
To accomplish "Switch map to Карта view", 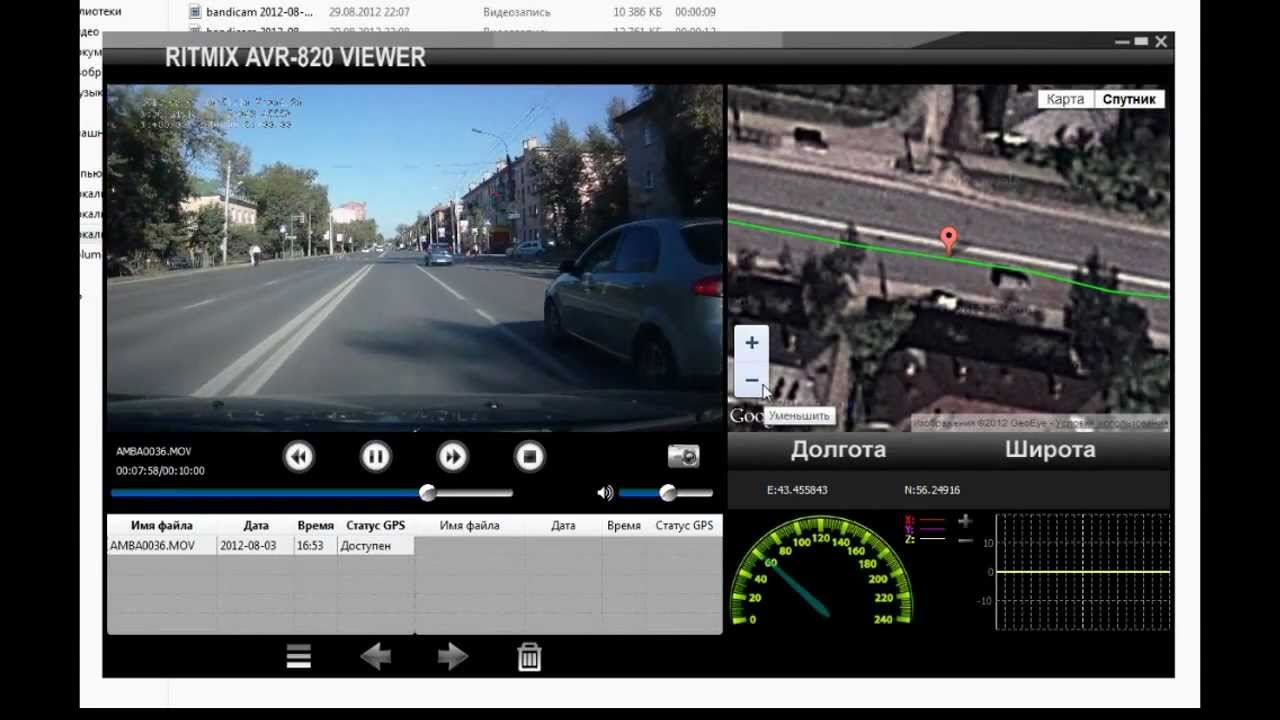I will [x=1065, y=99].
